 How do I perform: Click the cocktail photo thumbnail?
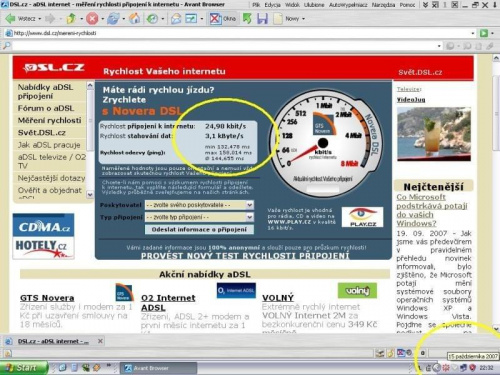434,134
